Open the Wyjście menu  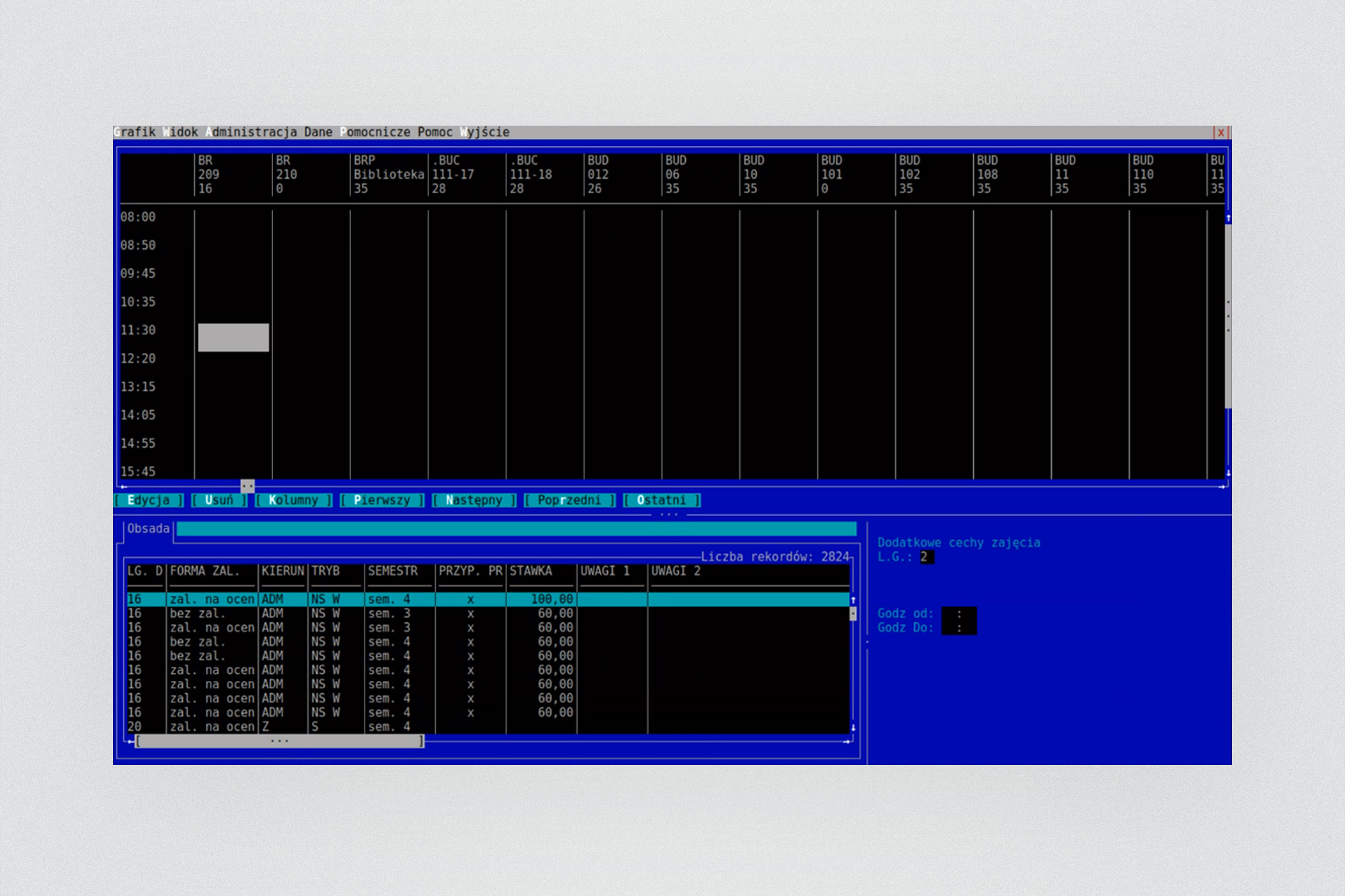(485, 132)
